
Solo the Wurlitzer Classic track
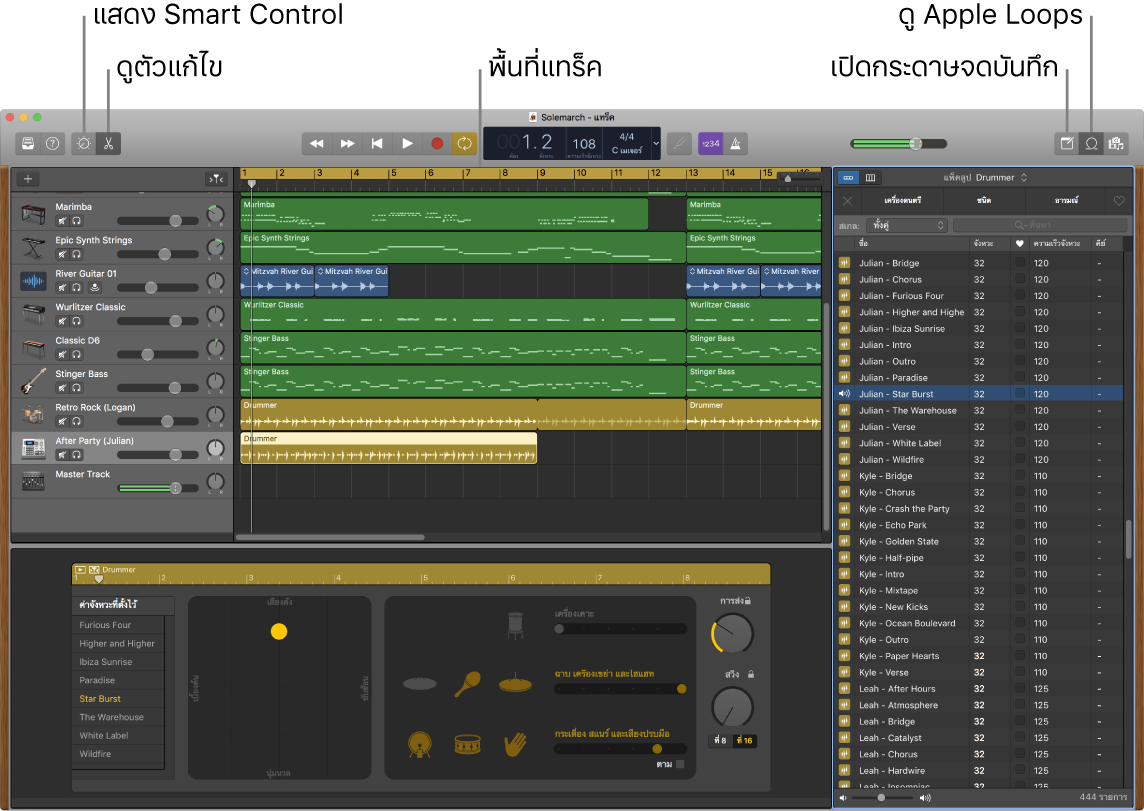click(x=76, y=321)
